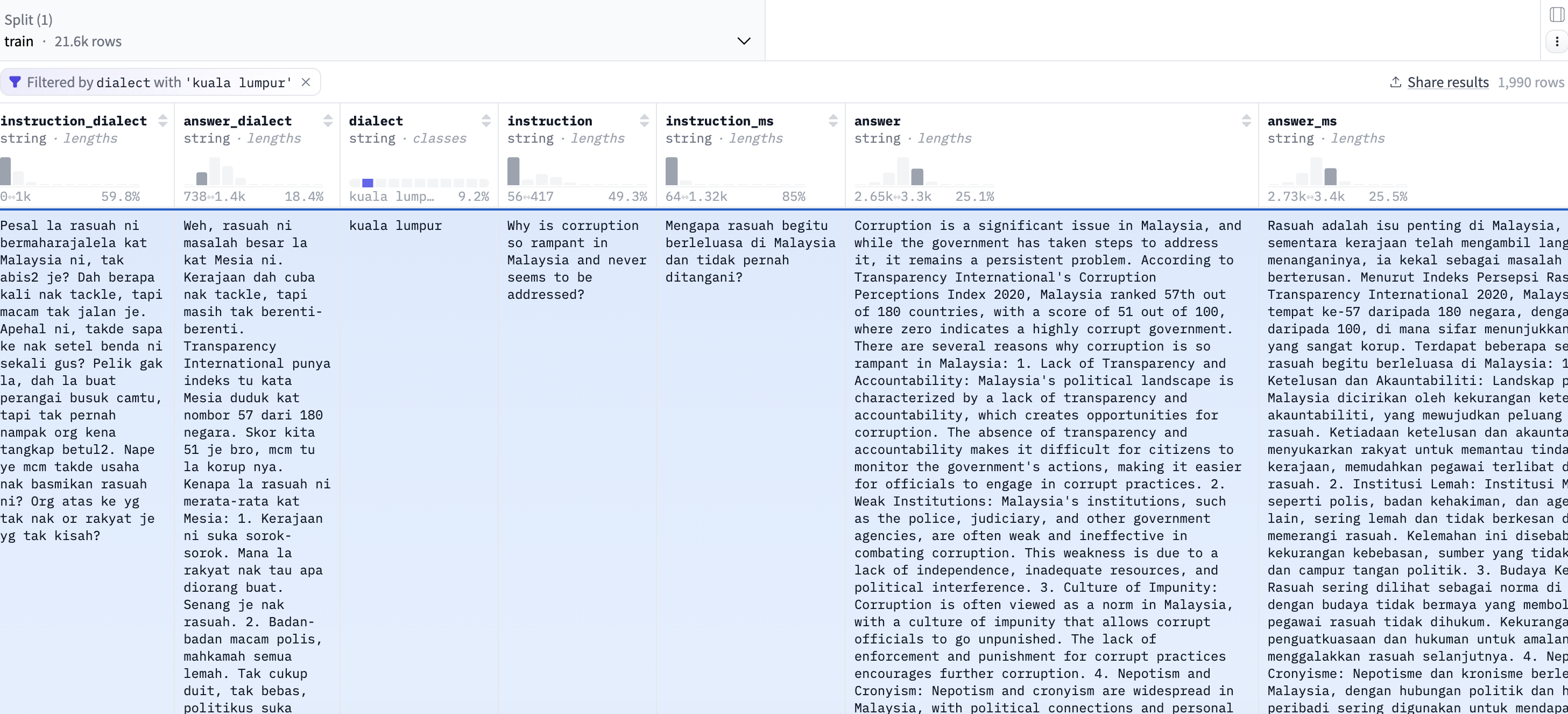
Task: Click the answer_dialect 738–1.4k histogram bar
Action: coord(202,179)
